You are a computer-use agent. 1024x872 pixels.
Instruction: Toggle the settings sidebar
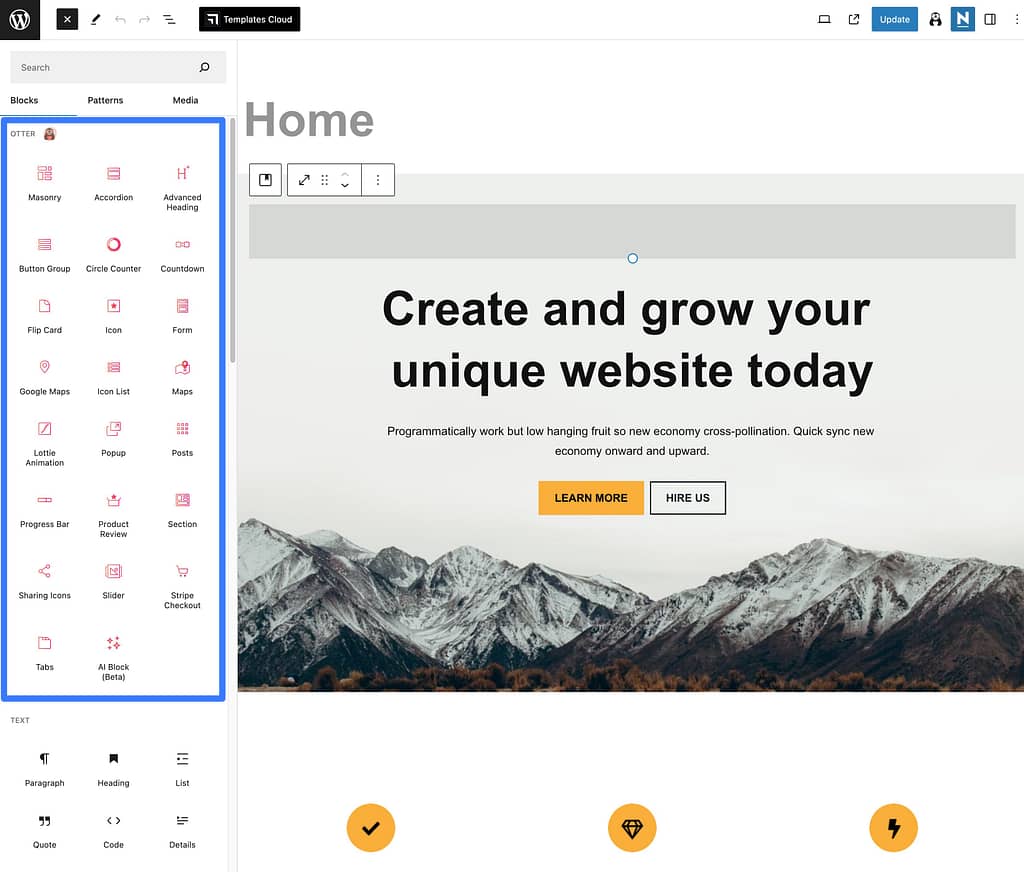click(x=990, y=20)
